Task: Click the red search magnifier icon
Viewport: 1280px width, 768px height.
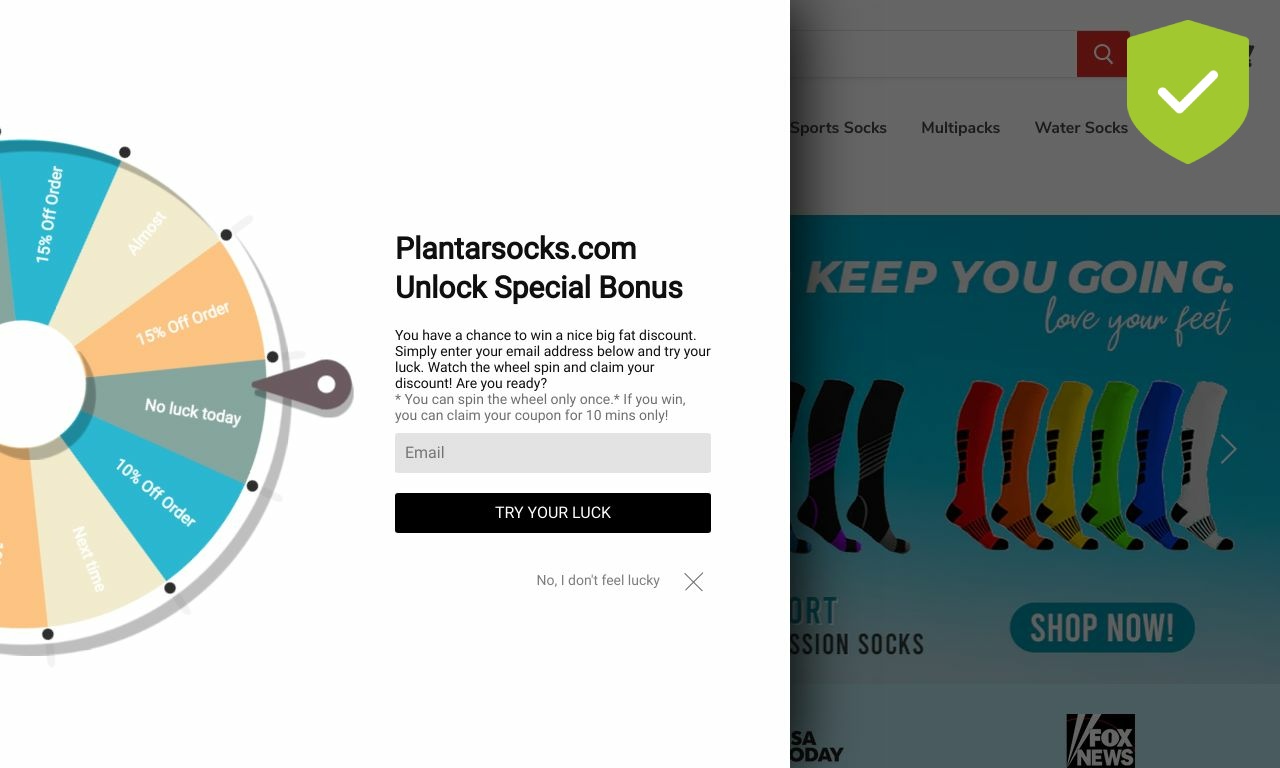Action: (1103, 54)
